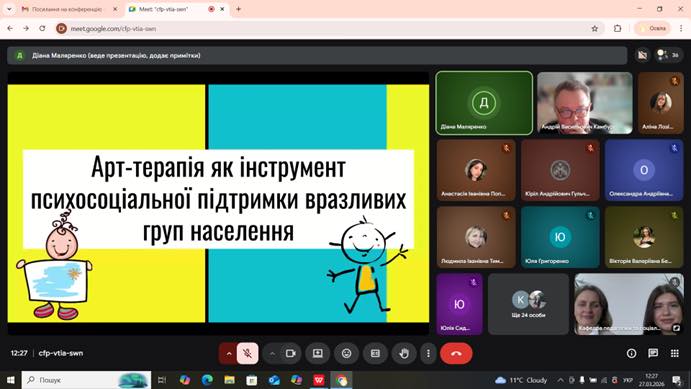This screenshot has width=691, height=389.
Task: Toggle the camera button in Meet
Action: (x=290, y=353)
